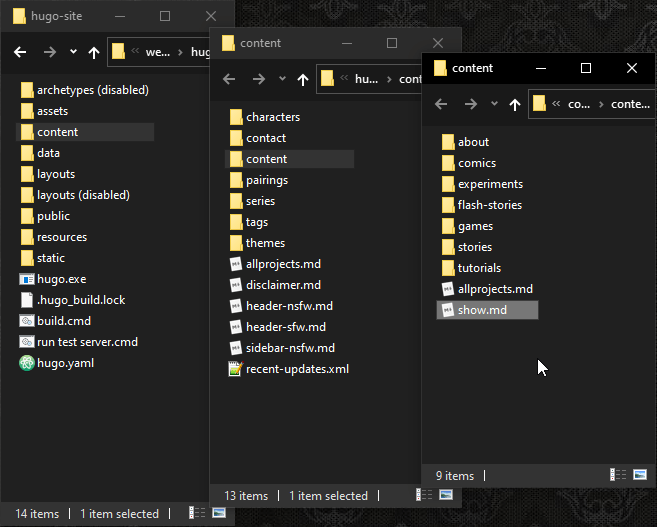Image resolution: width=657 pixels, height=527 pixels.
Task: Select the flash-stories folder icon
Action: tap(448, 205)
